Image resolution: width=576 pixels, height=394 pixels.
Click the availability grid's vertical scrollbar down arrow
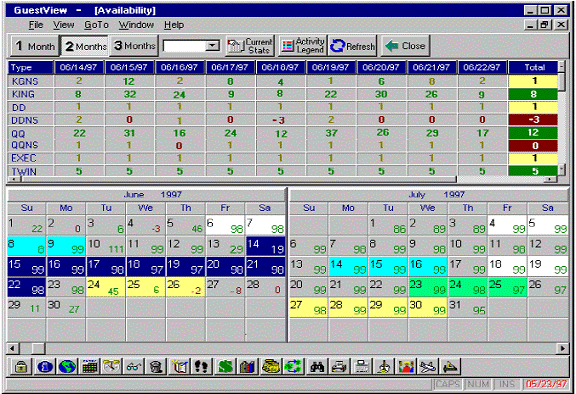[x=561, y=169]
